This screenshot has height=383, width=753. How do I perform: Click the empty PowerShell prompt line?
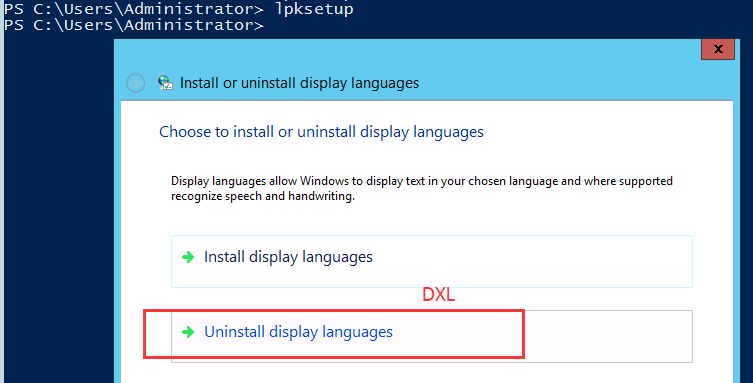click(134, 25)
